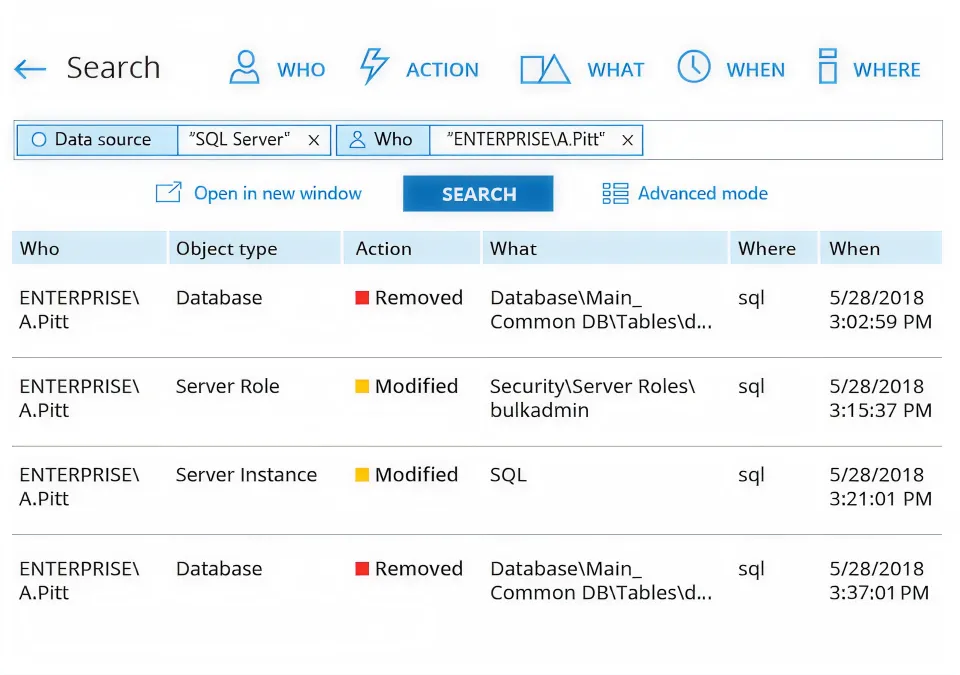Click the Open in new window icon

pos(168,193)
